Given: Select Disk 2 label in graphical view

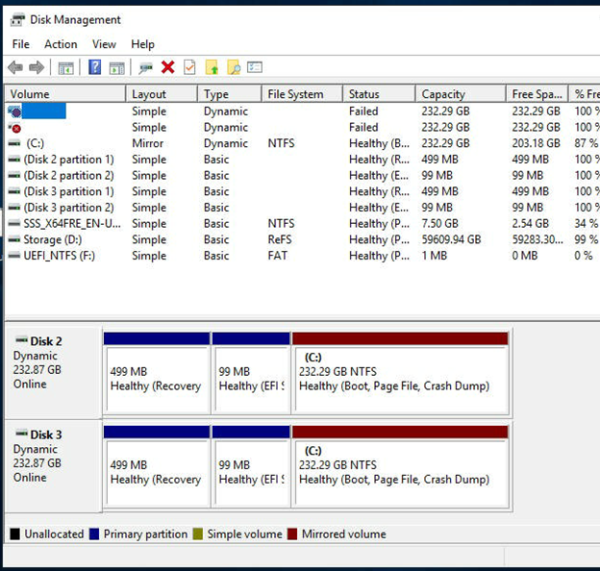Looking at the screenshot, I should click(45, 341).
